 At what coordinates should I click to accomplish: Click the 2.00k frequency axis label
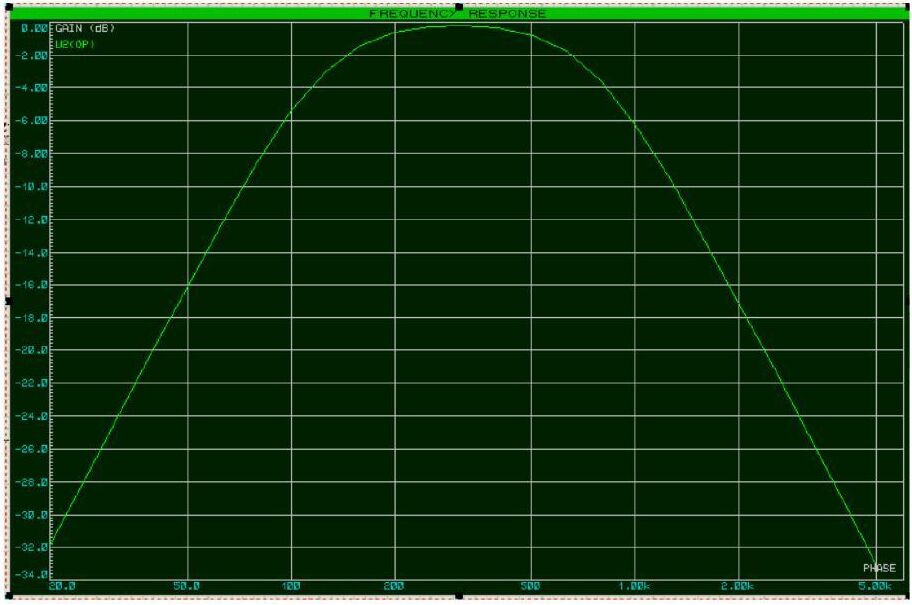coord(738,586)
